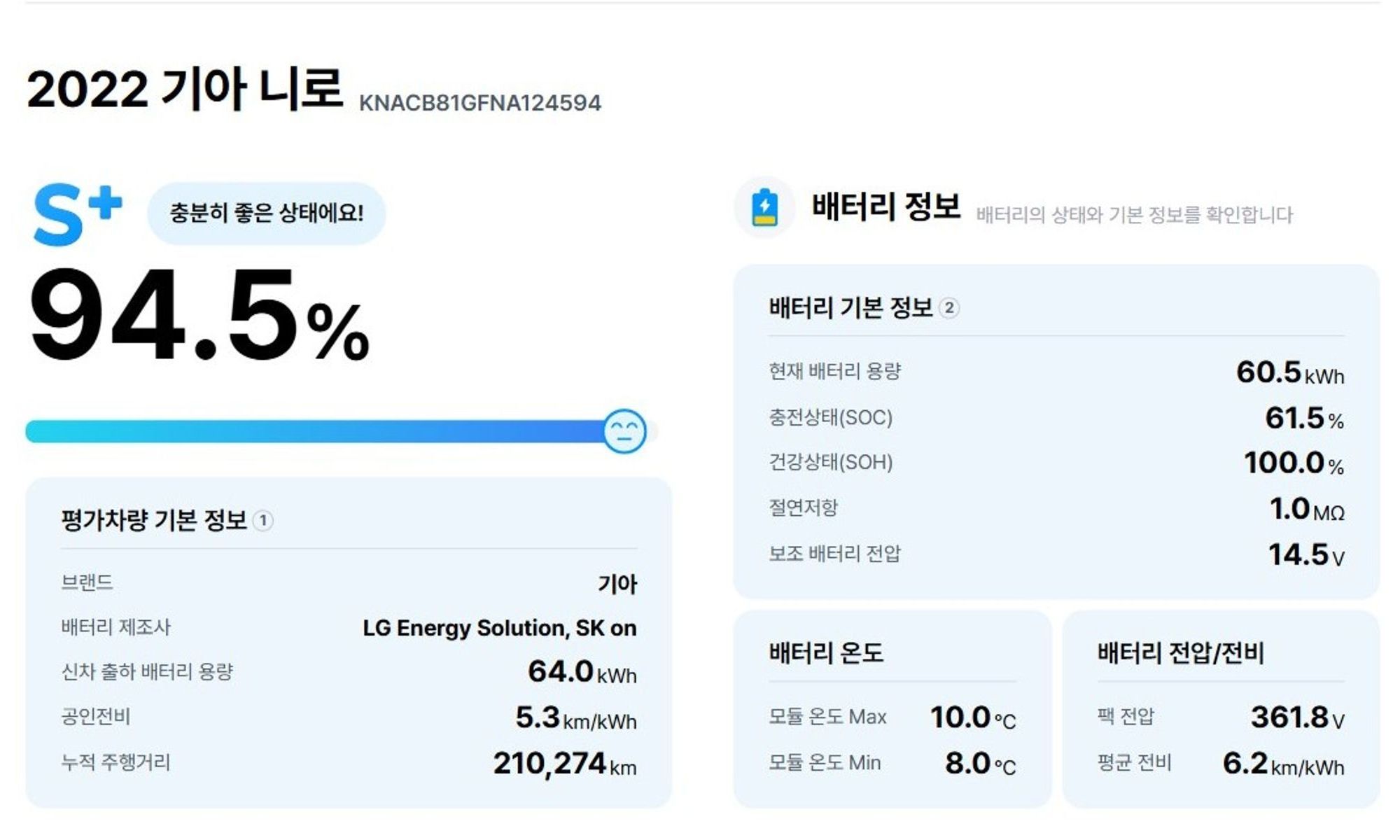Click the 배터리 온도 card heading
The image size is (1400, 840).
pyautogui.click(x=826, y=653)
